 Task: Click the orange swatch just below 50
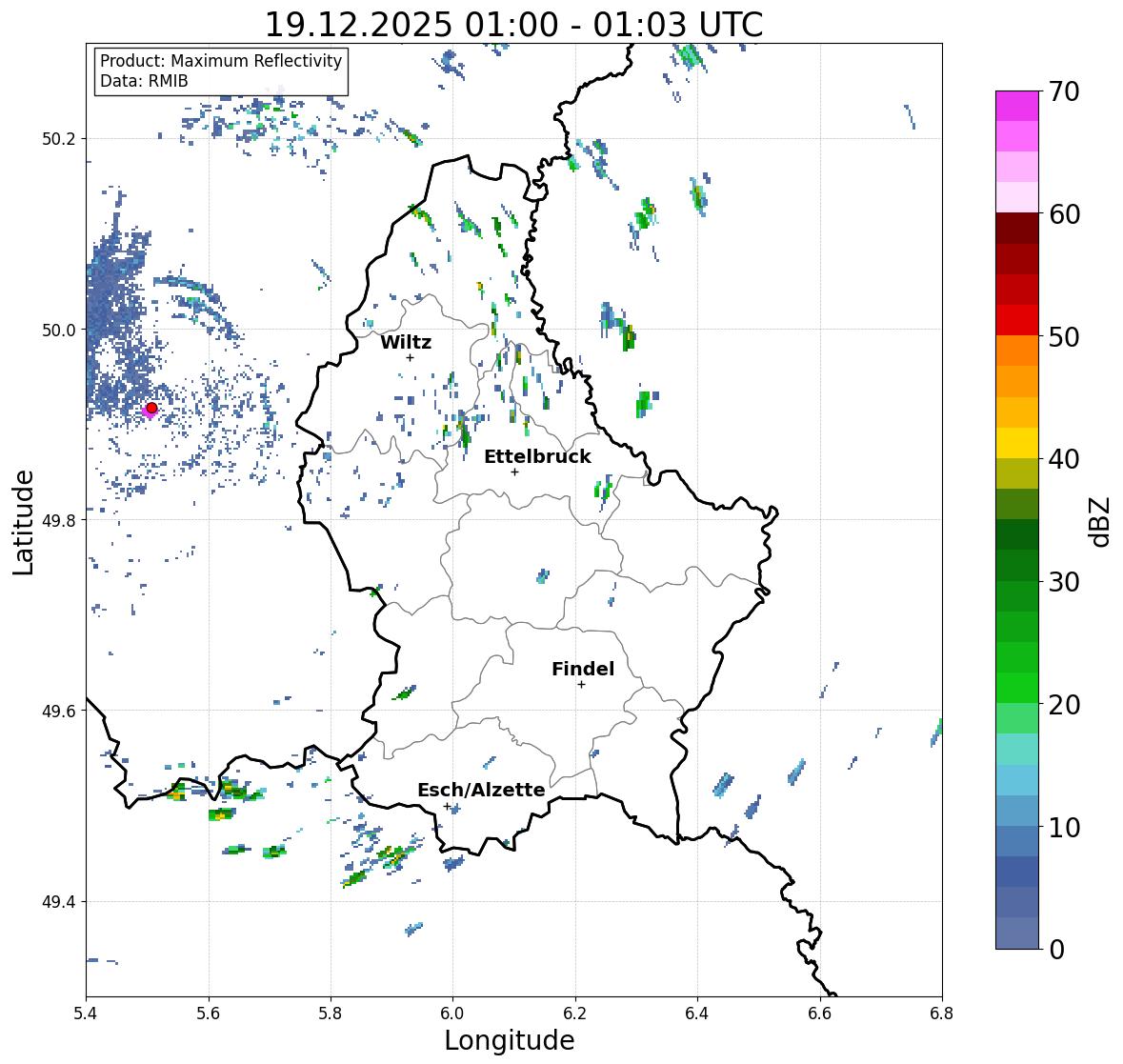click(x=1017, y=351)
